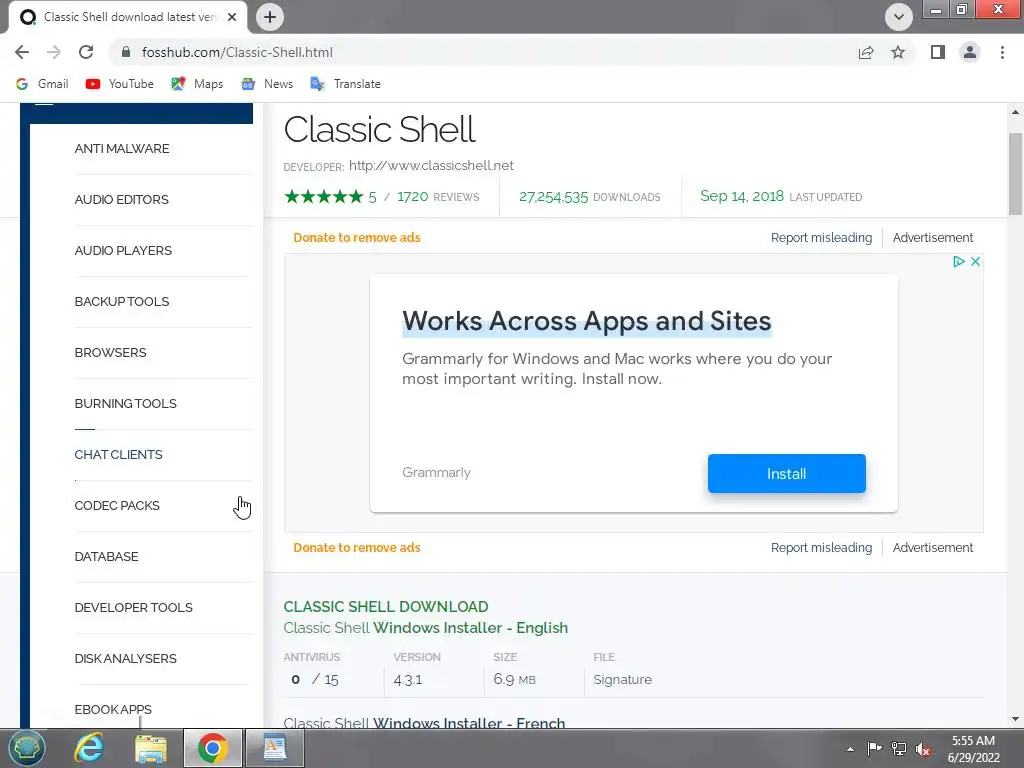The height and width of the screenshot is (768, 1024).
Task: Open the Backup Tools category
Action: tap(122, 302)
